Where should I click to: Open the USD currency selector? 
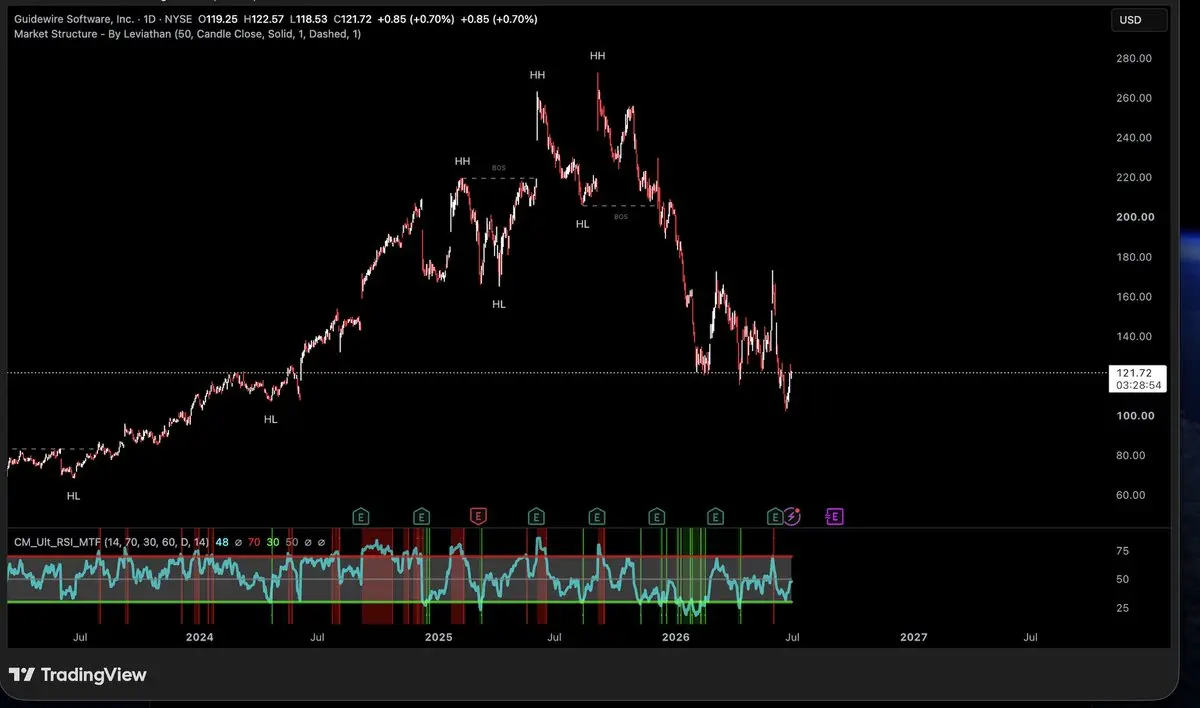[1139, 20]
